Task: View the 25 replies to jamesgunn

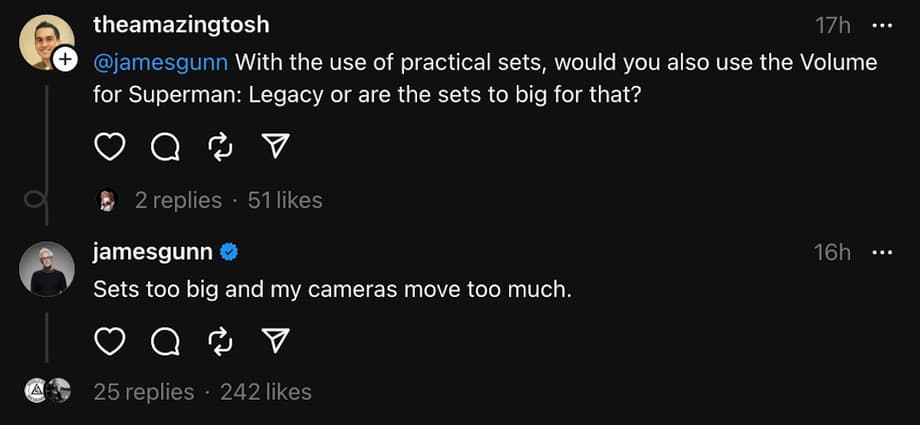Action: click(144, 392)
